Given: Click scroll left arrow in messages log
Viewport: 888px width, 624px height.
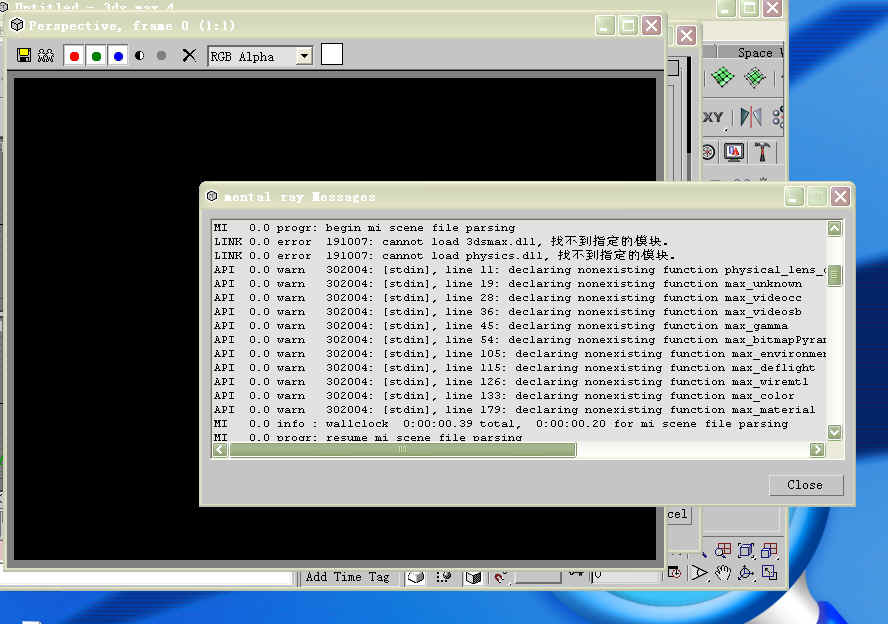Looking at the screenshot, I should (x=220, y=450).
